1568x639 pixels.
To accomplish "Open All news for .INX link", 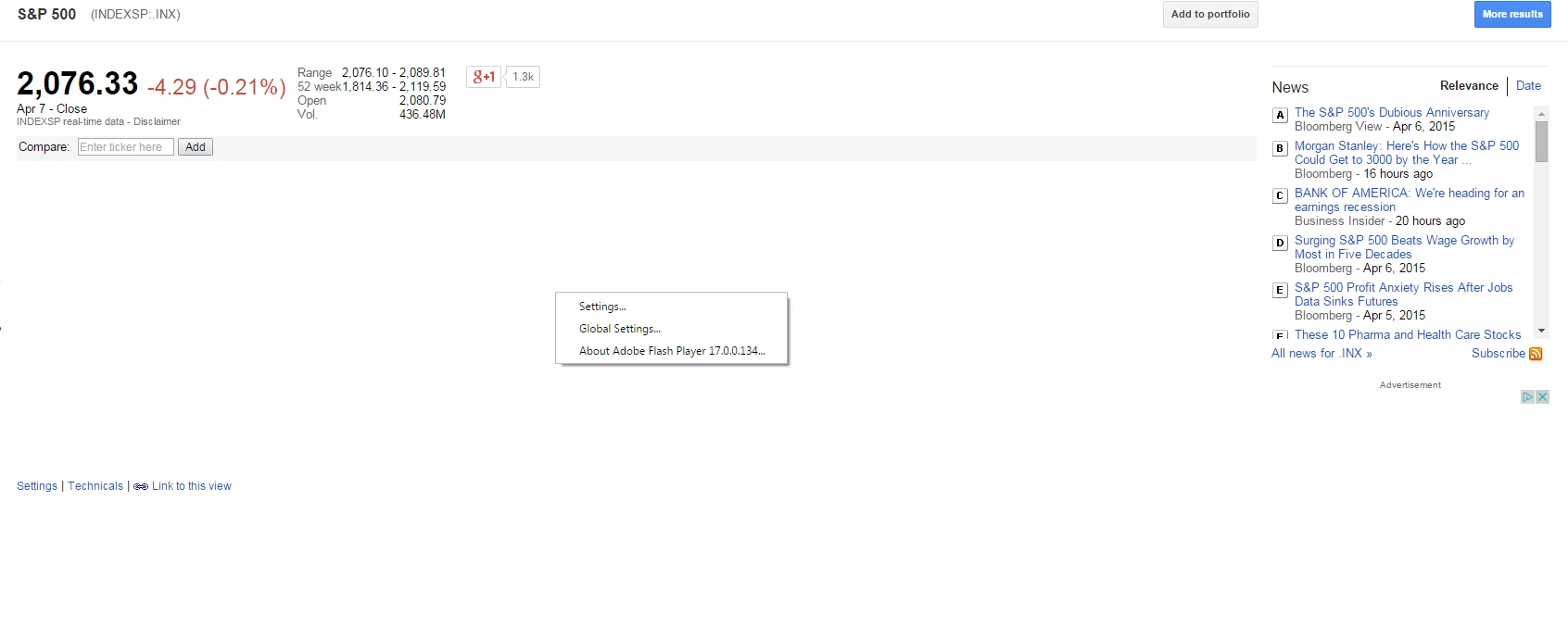I will pyautogui.click(x=1321, y=354).
